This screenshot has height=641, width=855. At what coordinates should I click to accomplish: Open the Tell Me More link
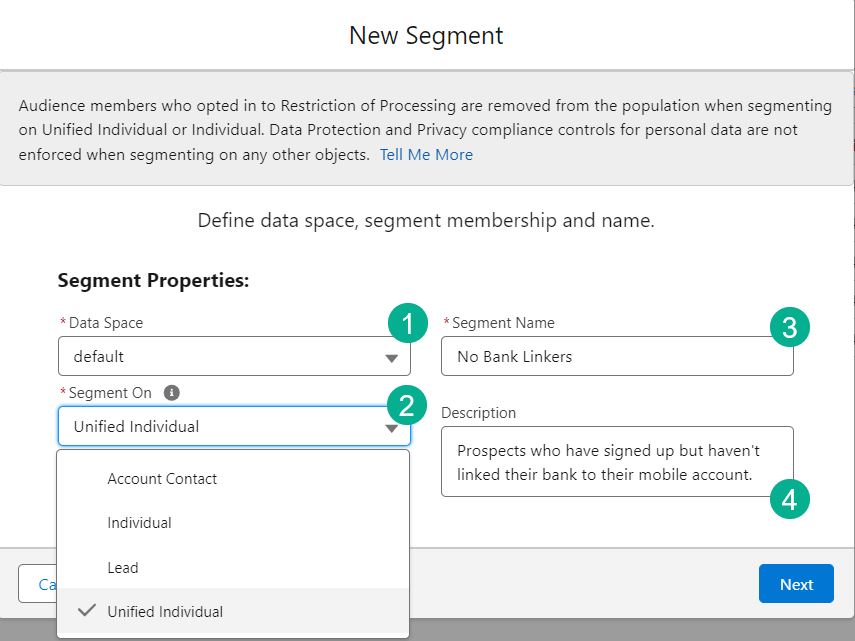(426, 155)
